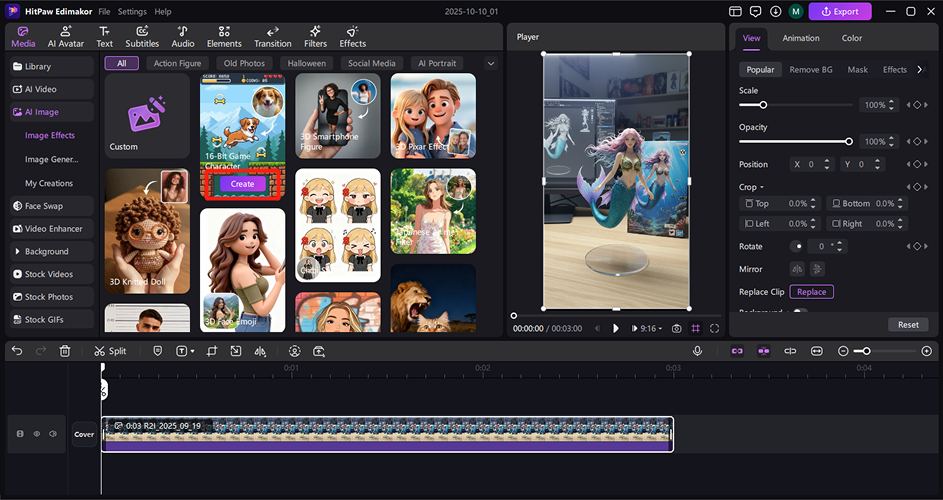Screen dimensions: 943x500
Task: Click the Opacity slider handle
Action: tap(849, 141)
